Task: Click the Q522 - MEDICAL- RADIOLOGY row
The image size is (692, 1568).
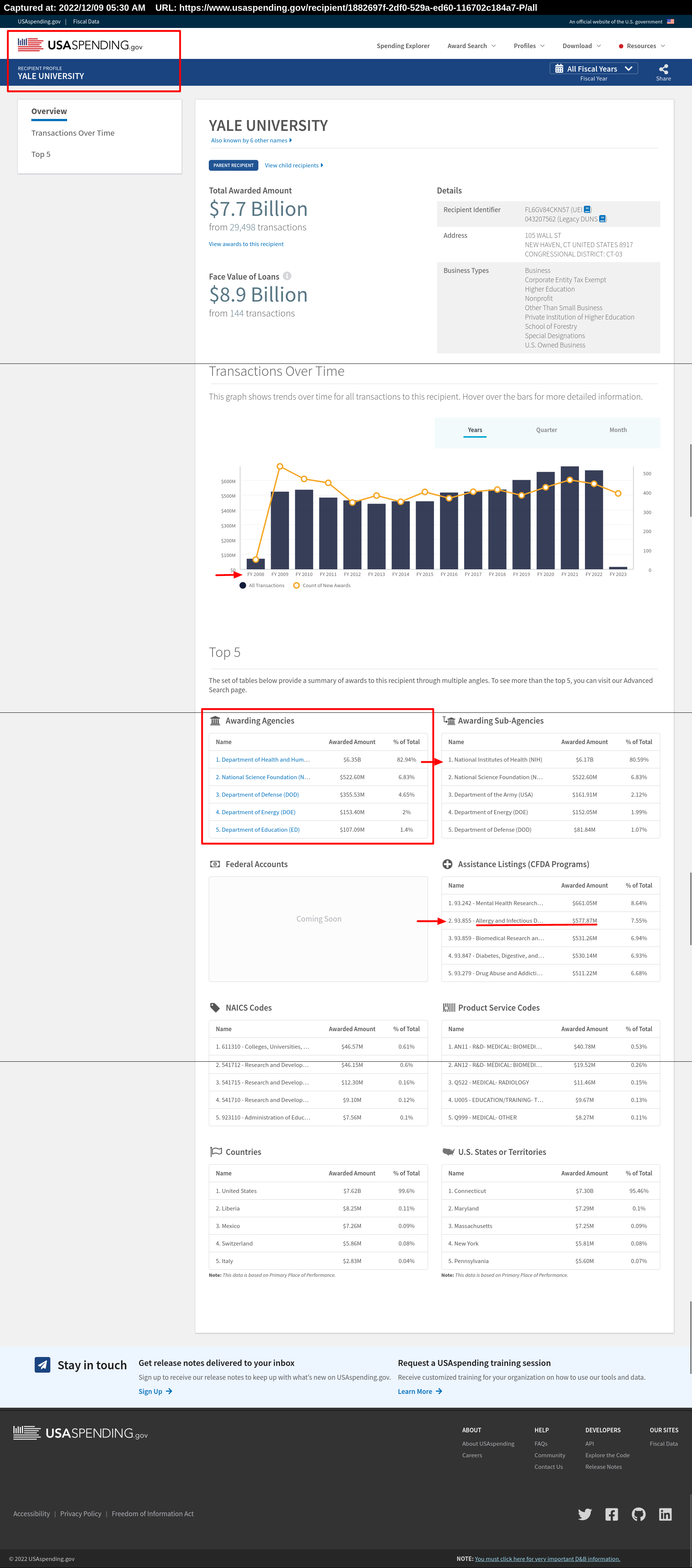Action: pyautogui.click(x=551, y=1083)
